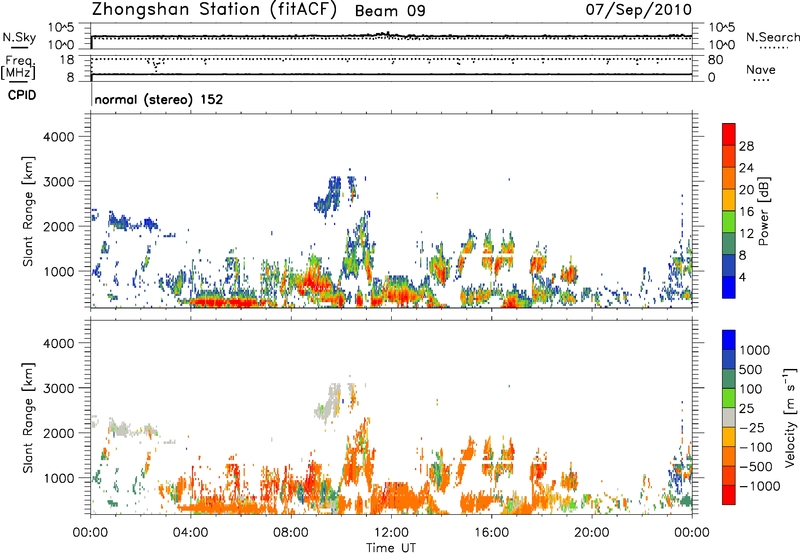The image size is (800, 554).
Task: Click the 3000 tick on velocity panel
Action: point(59,388)
